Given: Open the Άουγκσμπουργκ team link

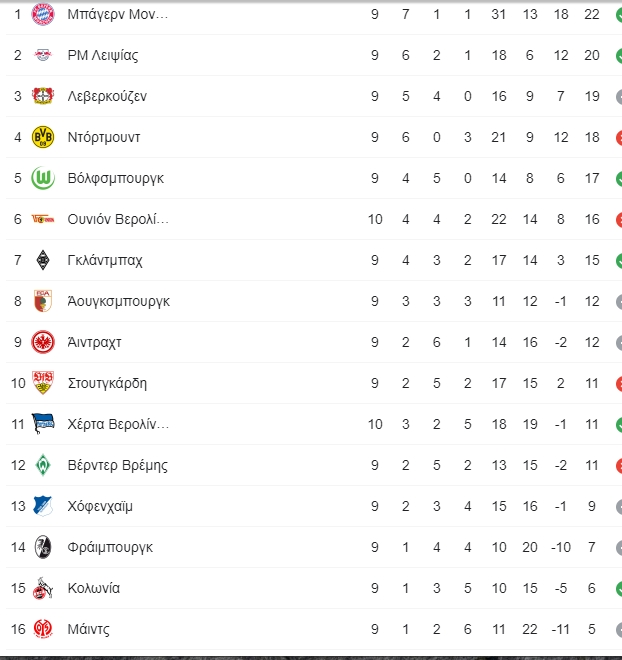Looking at the screenshot, I should click(119, 301).
